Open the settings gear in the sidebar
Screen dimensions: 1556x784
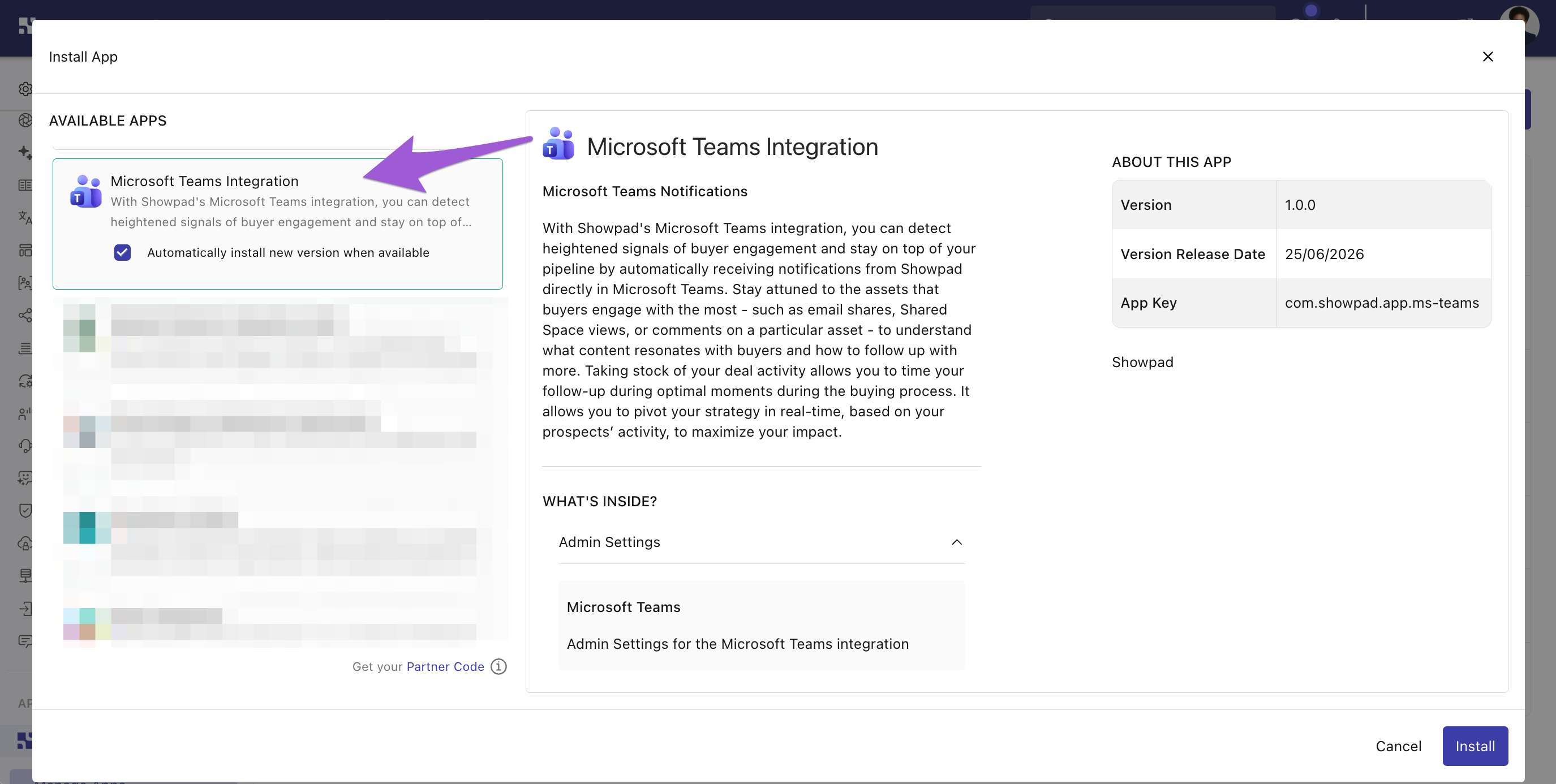tap(25, 89)
